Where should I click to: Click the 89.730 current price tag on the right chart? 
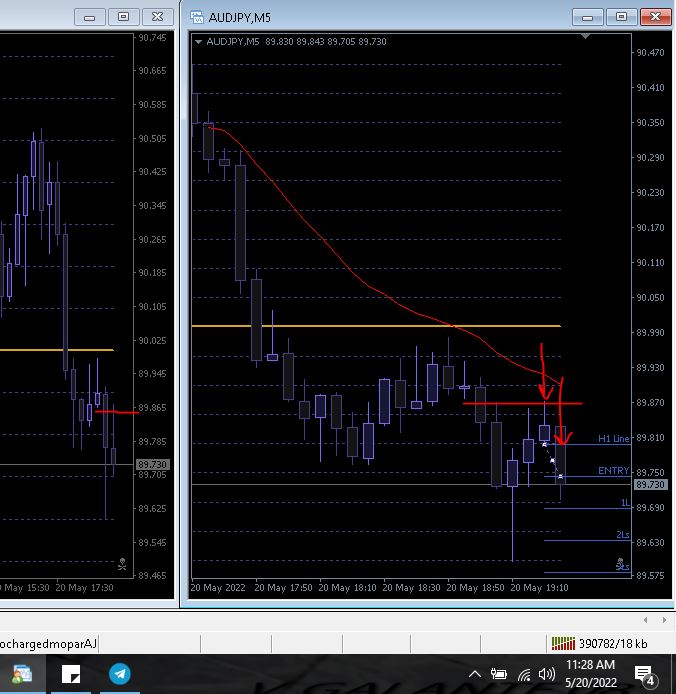(x=650, y=485)
